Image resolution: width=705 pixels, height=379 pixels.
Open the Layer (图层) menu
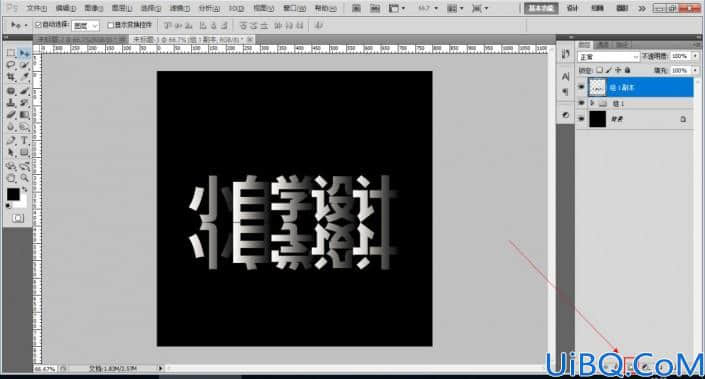pyautogui.click(x=122, y=8)
